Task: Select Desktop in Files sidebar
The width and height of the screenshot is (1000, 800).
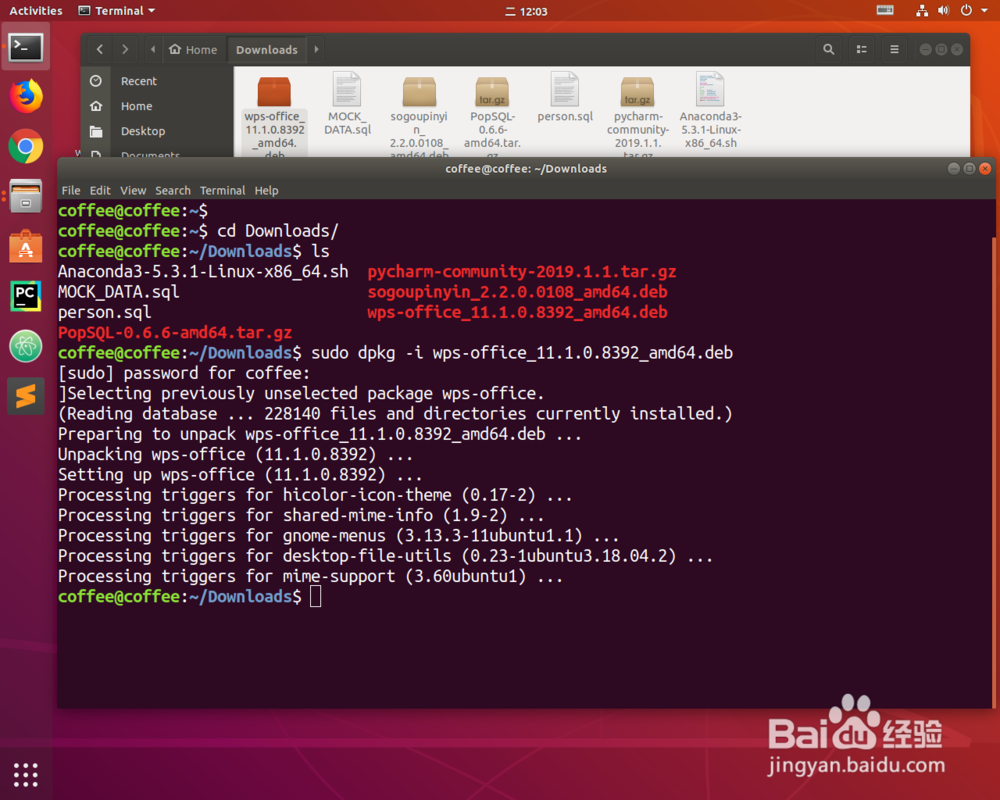Action: tap(143, 131)
